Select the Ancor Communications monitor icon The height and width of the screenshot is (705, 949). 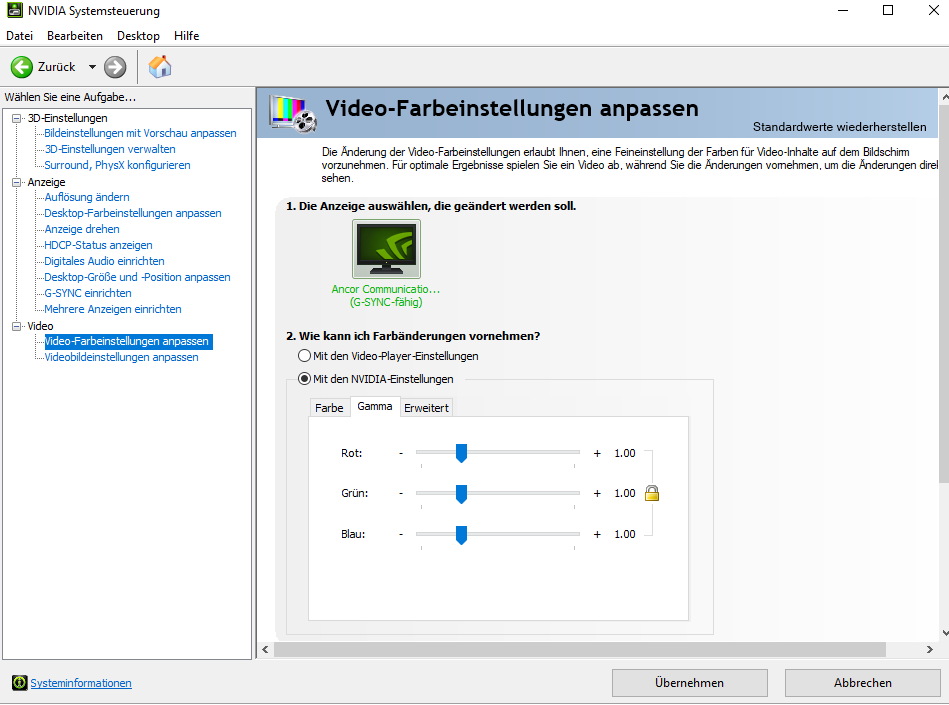pyautogui.click(x=386, y=249)
